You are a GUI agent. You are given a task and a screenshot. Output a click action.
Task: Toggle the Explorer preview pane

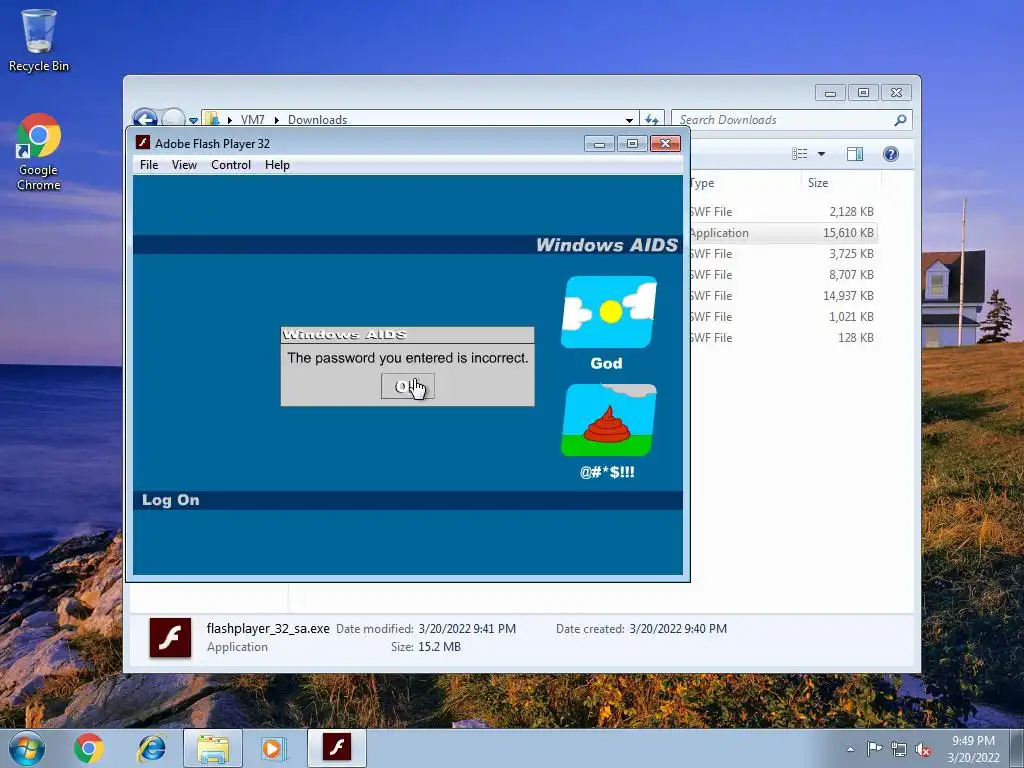coord(855,153)
